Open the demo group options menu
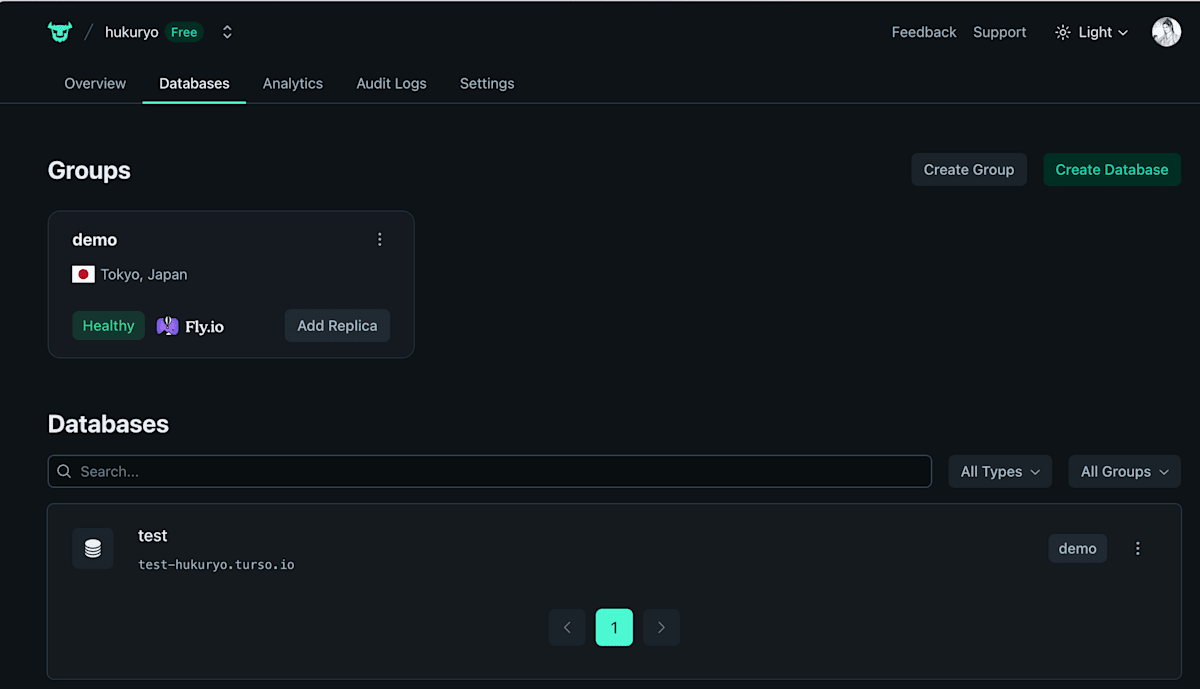The width and height of the screenshot is (1200, 689). pos(379,239)
